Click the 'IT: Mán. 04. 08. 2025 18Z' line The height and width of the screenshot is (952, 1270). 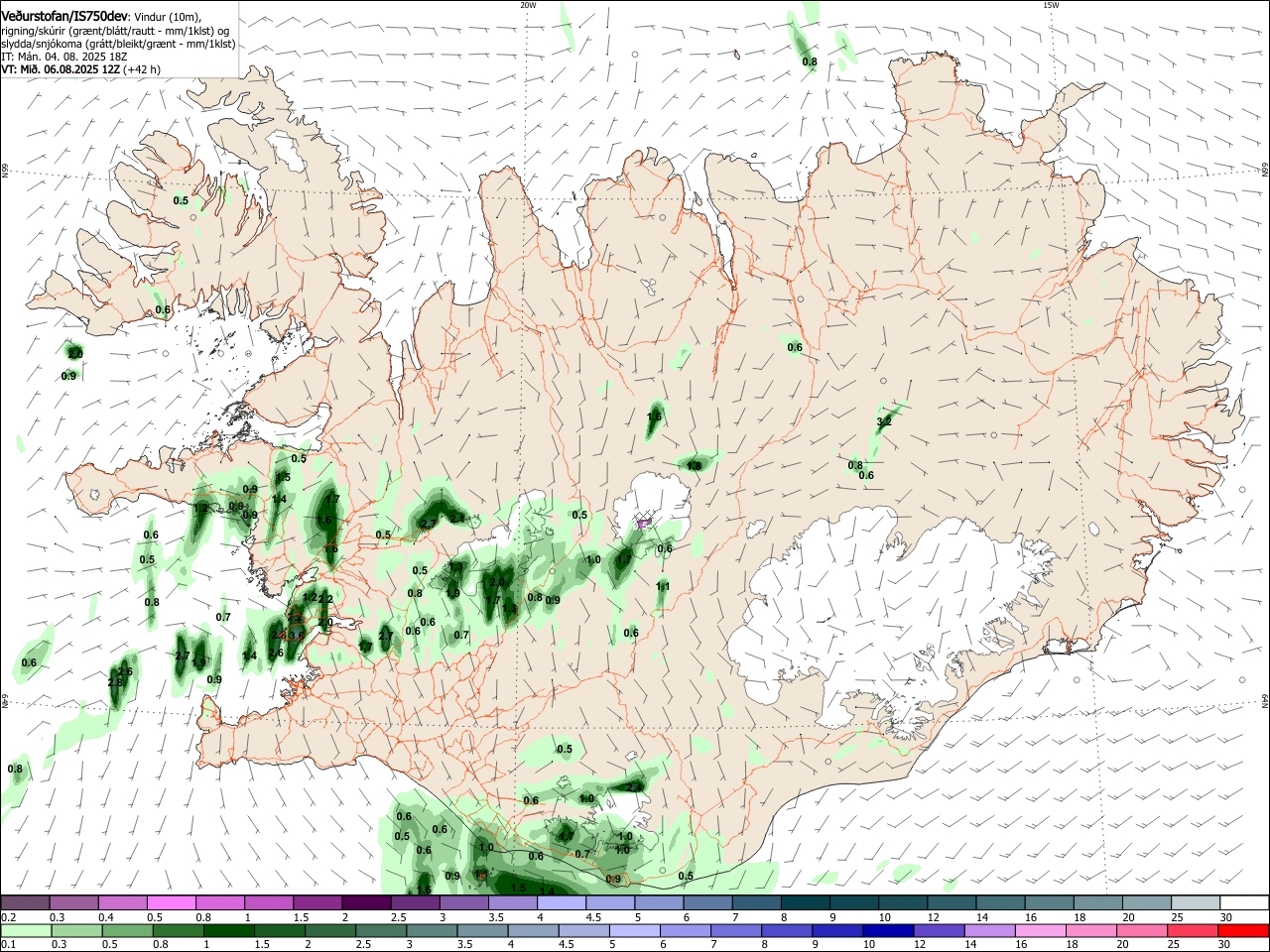pos(64,57)
